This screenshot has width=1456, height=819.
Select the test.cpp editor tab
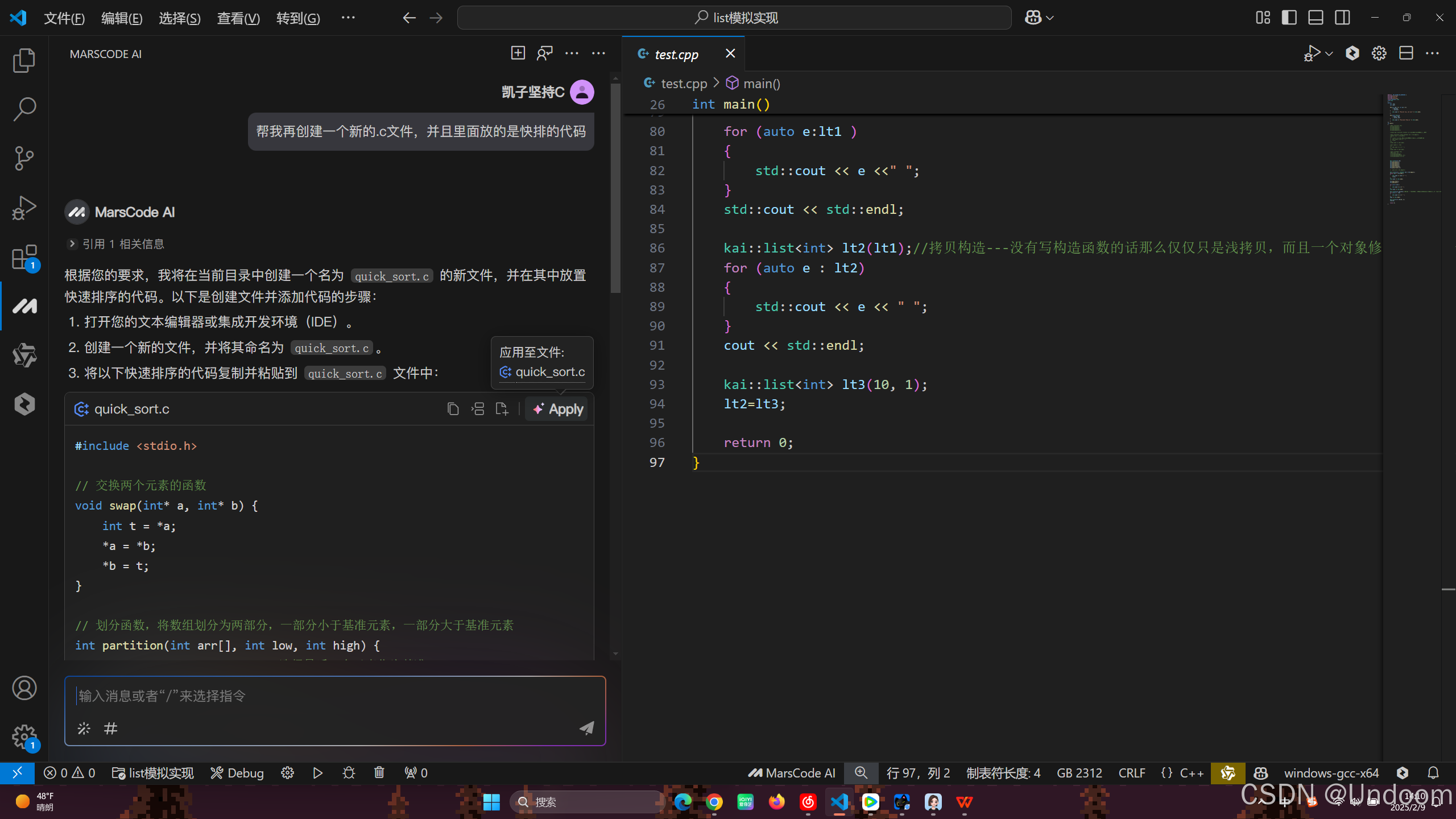[x=676, y=55]
